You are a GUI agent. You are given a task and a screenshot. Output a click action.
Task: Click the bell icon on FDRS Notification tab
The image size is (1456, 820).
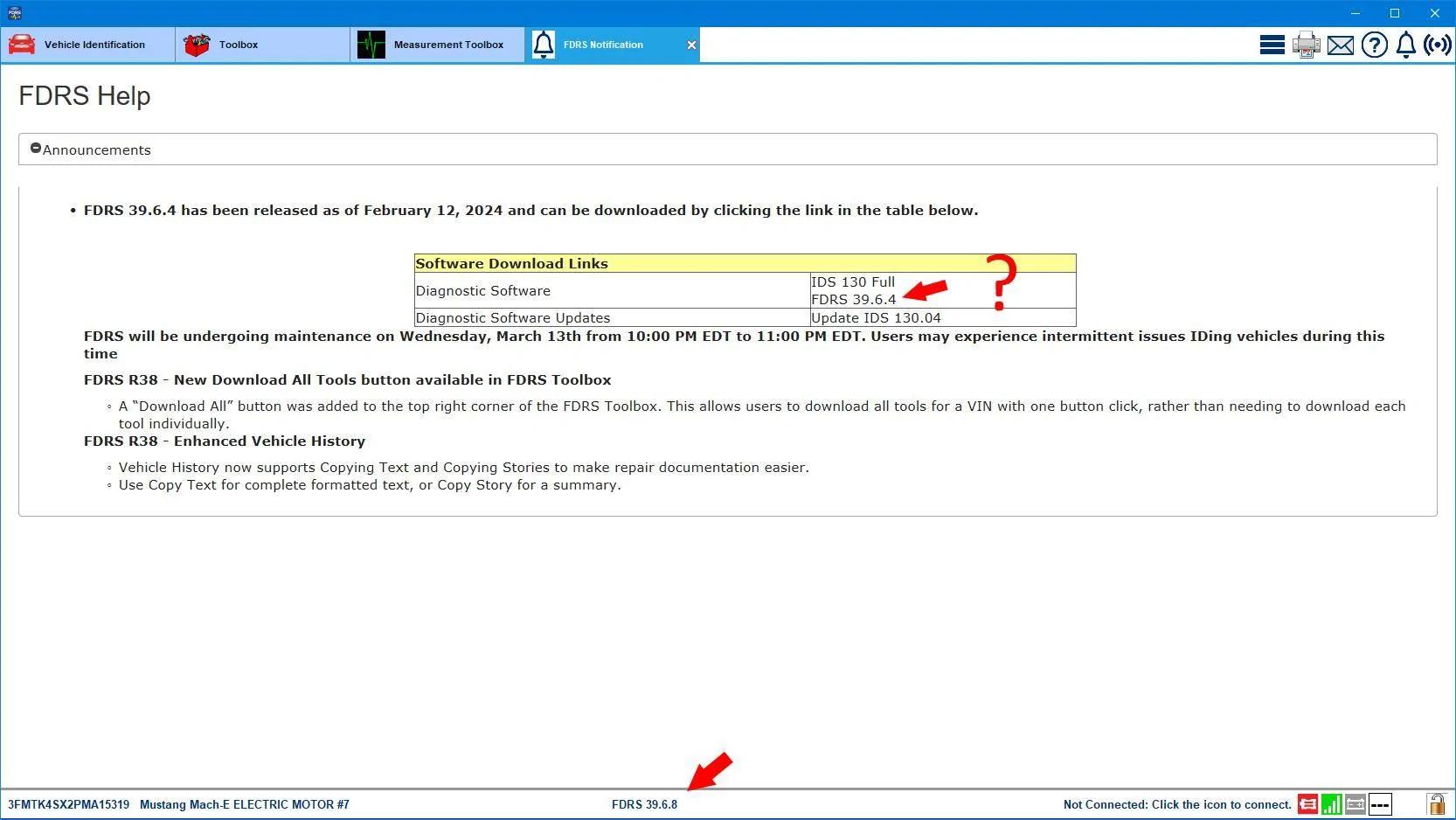pos(544,45)
